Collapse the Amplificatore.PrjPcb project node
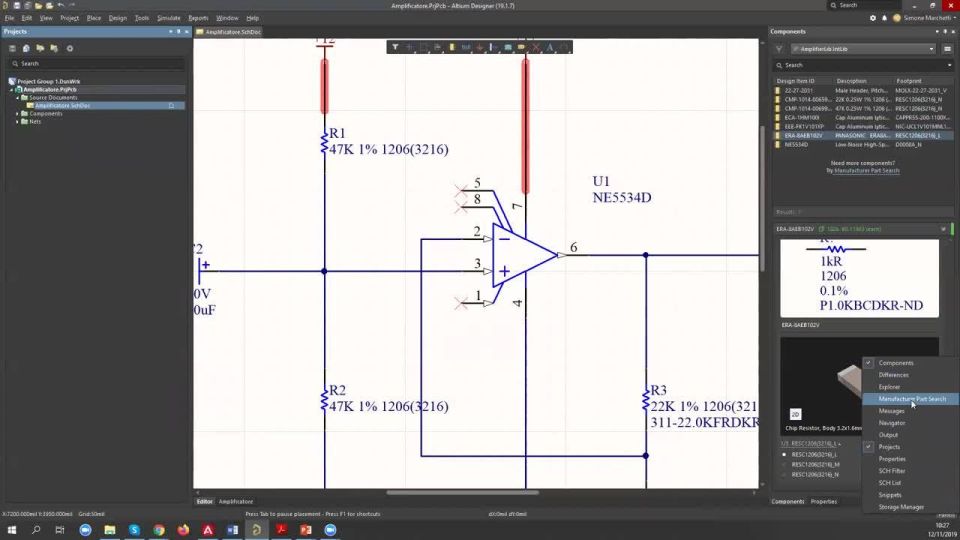Screen dimensions: 960x540 12,89
